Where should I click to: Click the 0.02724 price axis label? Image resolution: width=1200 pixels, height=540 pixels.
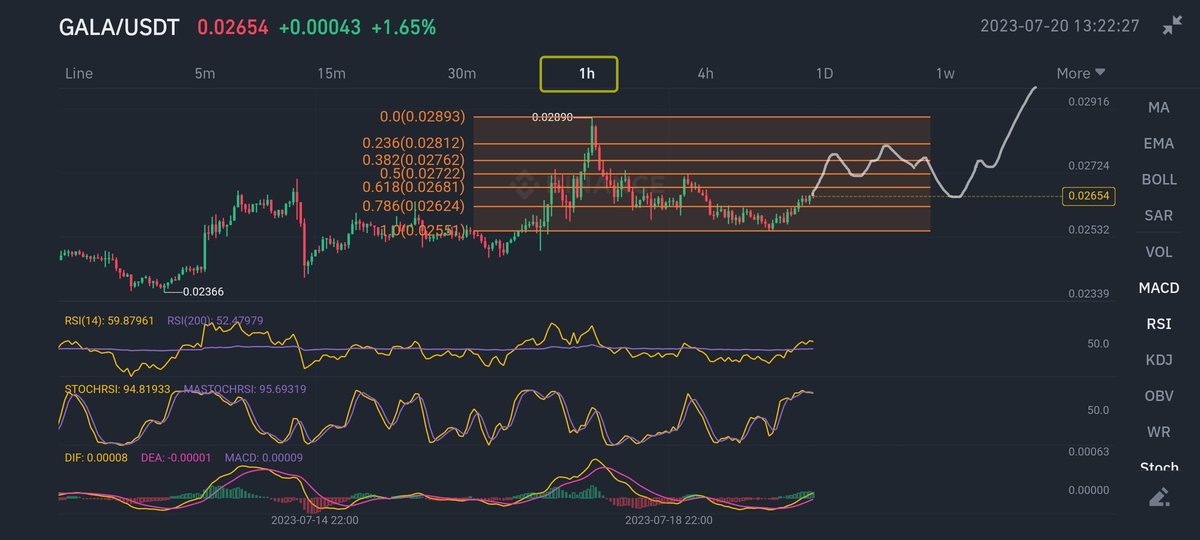coord(1089,165)
